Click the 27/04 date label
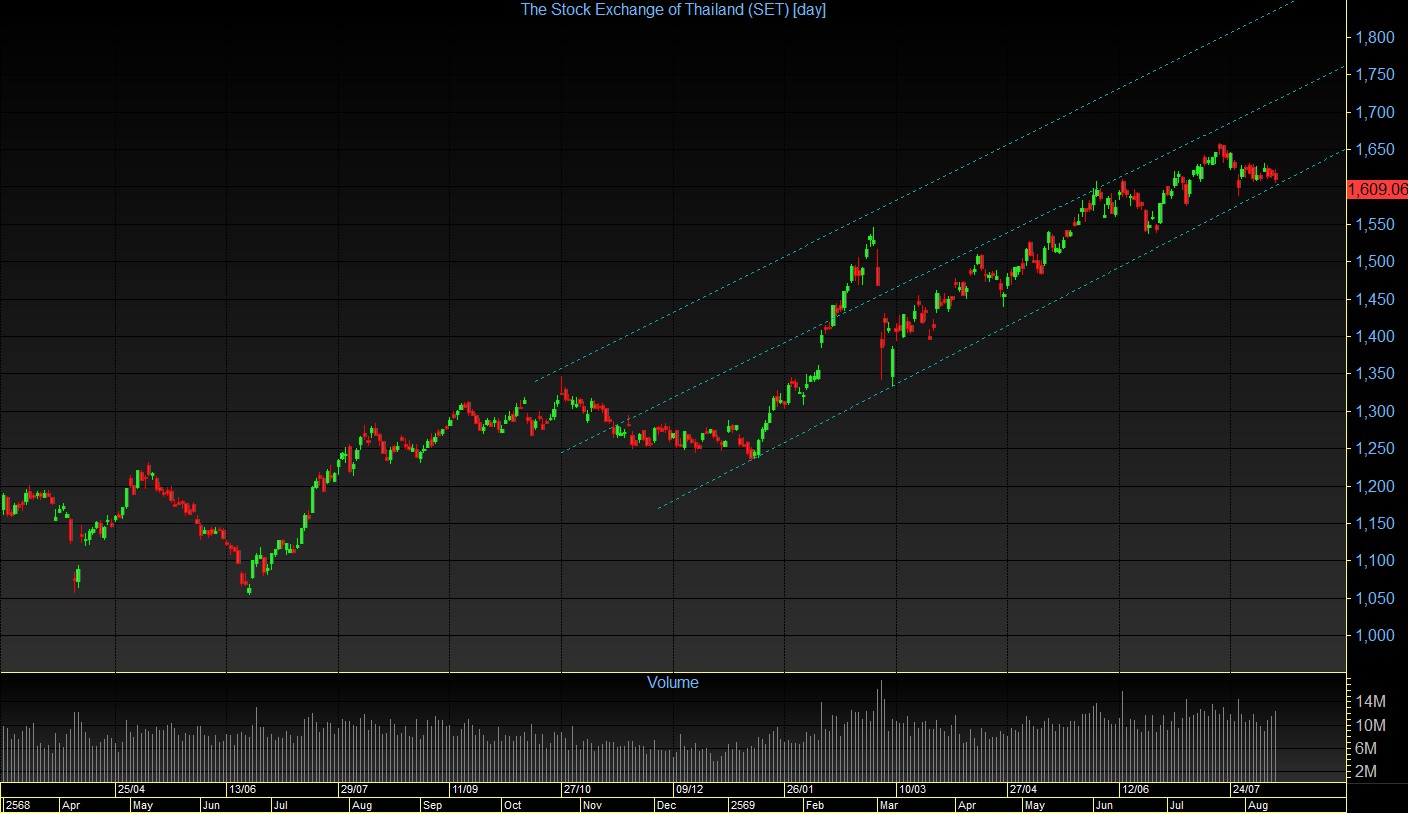 1023,789
